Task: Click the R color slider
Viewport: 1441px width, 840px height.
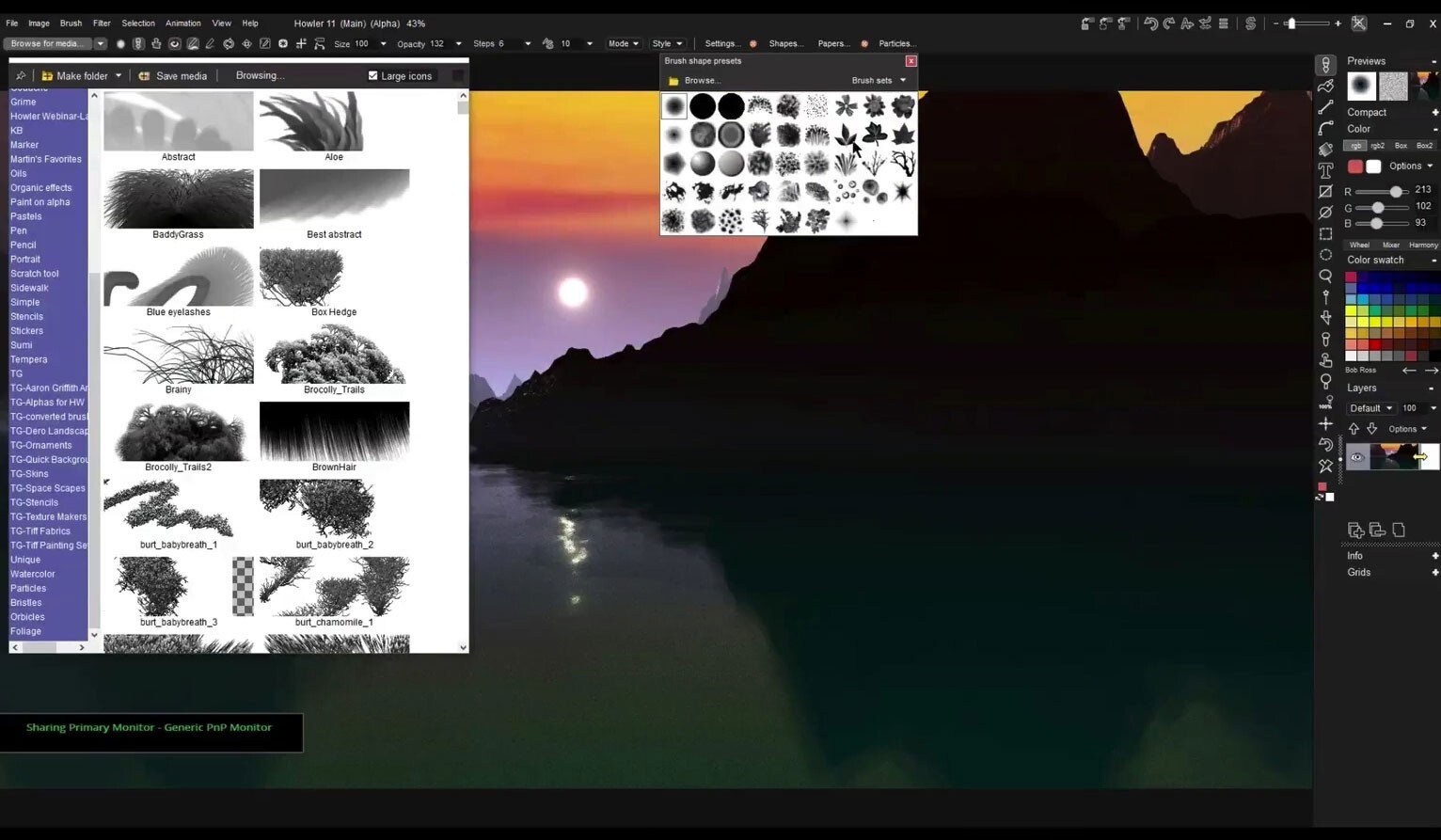Action: click(1381, 191)
